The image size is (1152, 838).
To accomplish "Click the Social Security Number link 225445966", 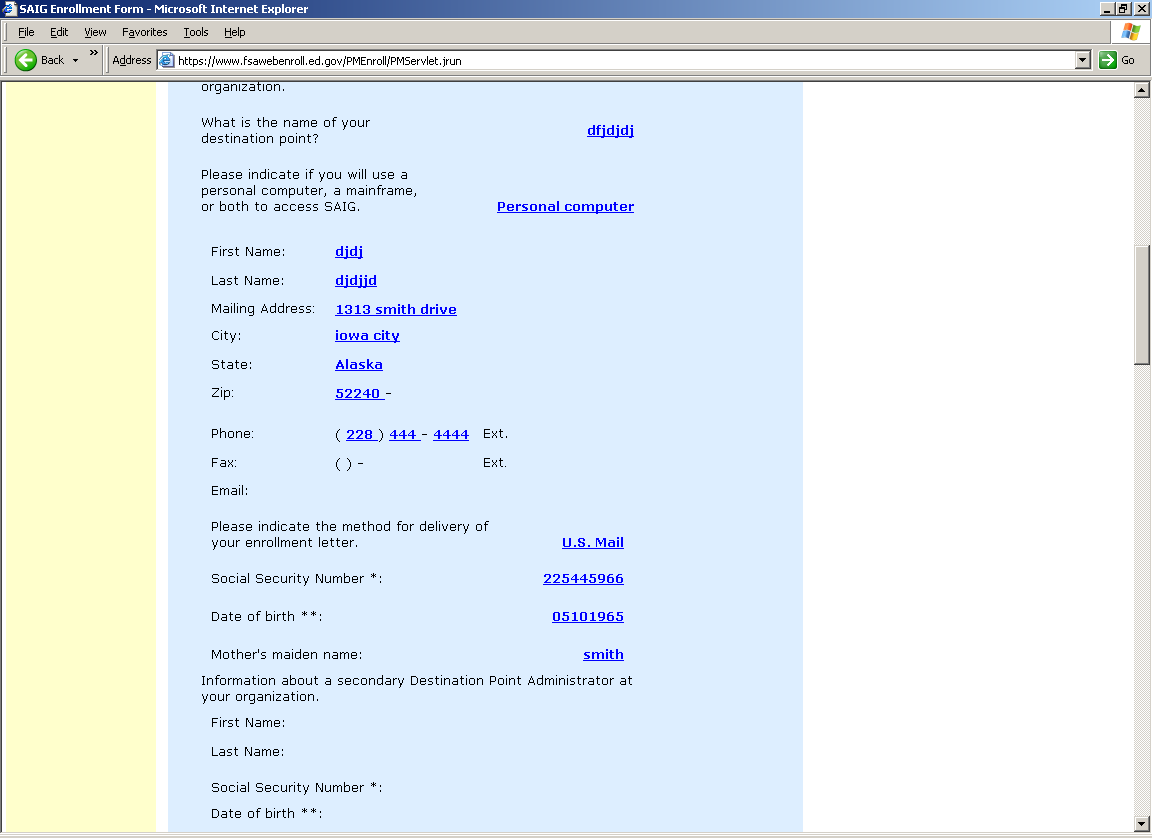I will [x=583, y=579].
